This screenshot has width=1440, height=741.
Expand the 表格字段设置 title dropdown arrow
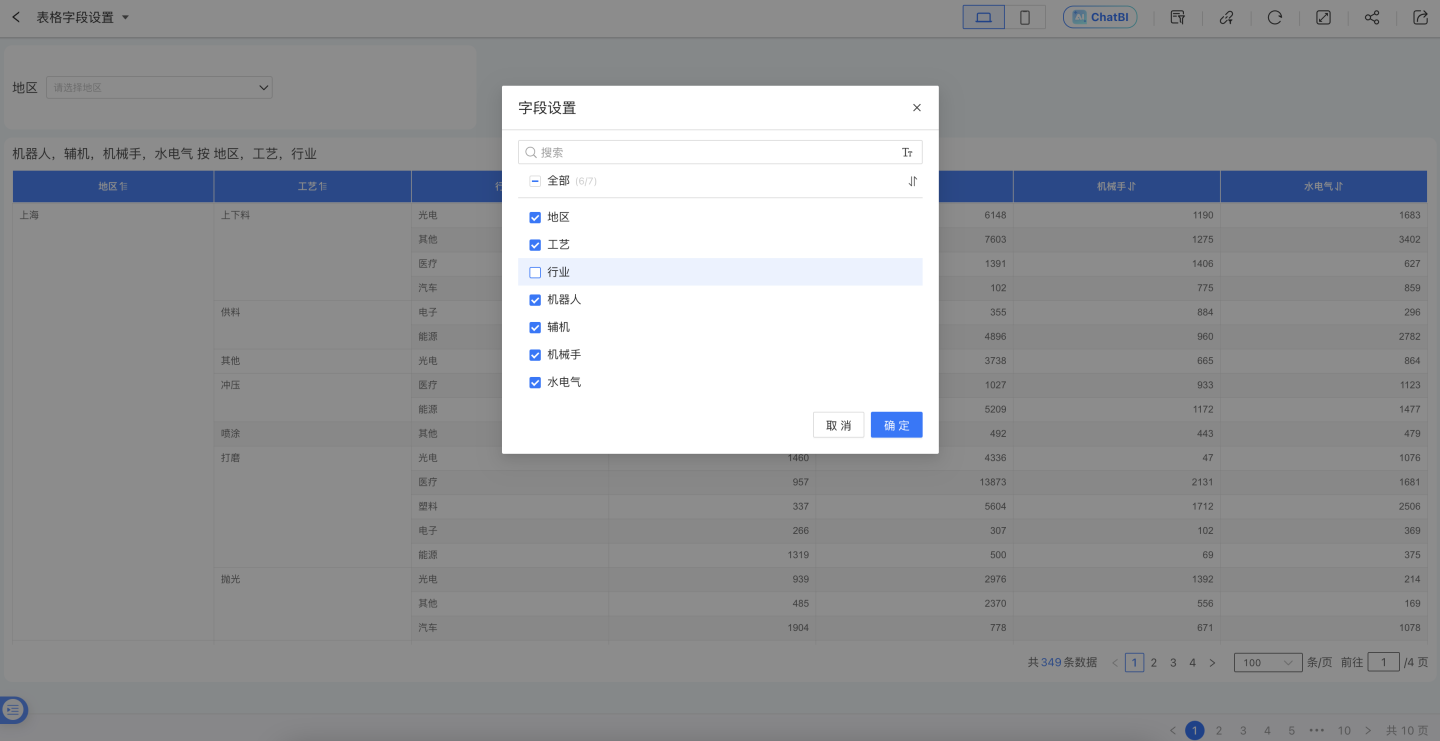(125, 18)
